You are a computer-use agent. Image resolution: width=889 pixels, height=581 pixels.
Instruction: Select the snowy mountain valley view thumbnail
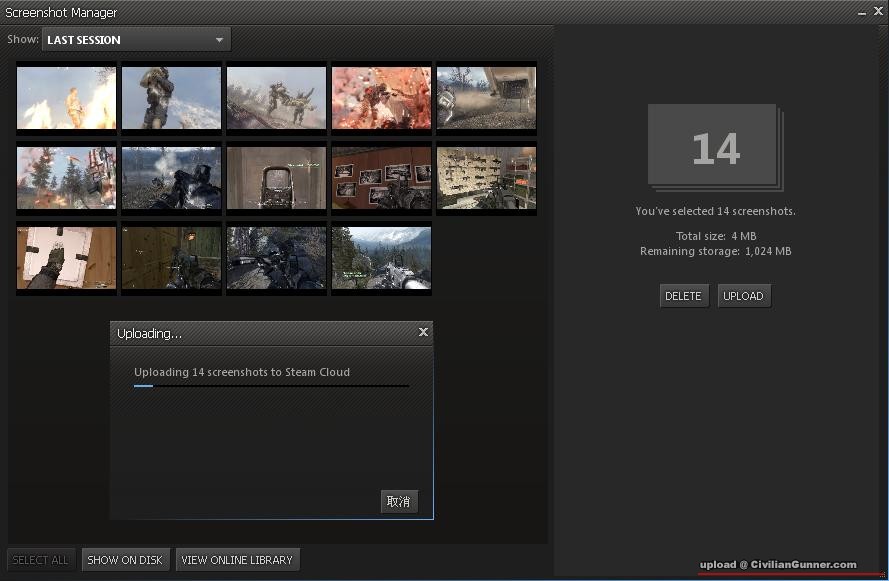coord(381,258)
